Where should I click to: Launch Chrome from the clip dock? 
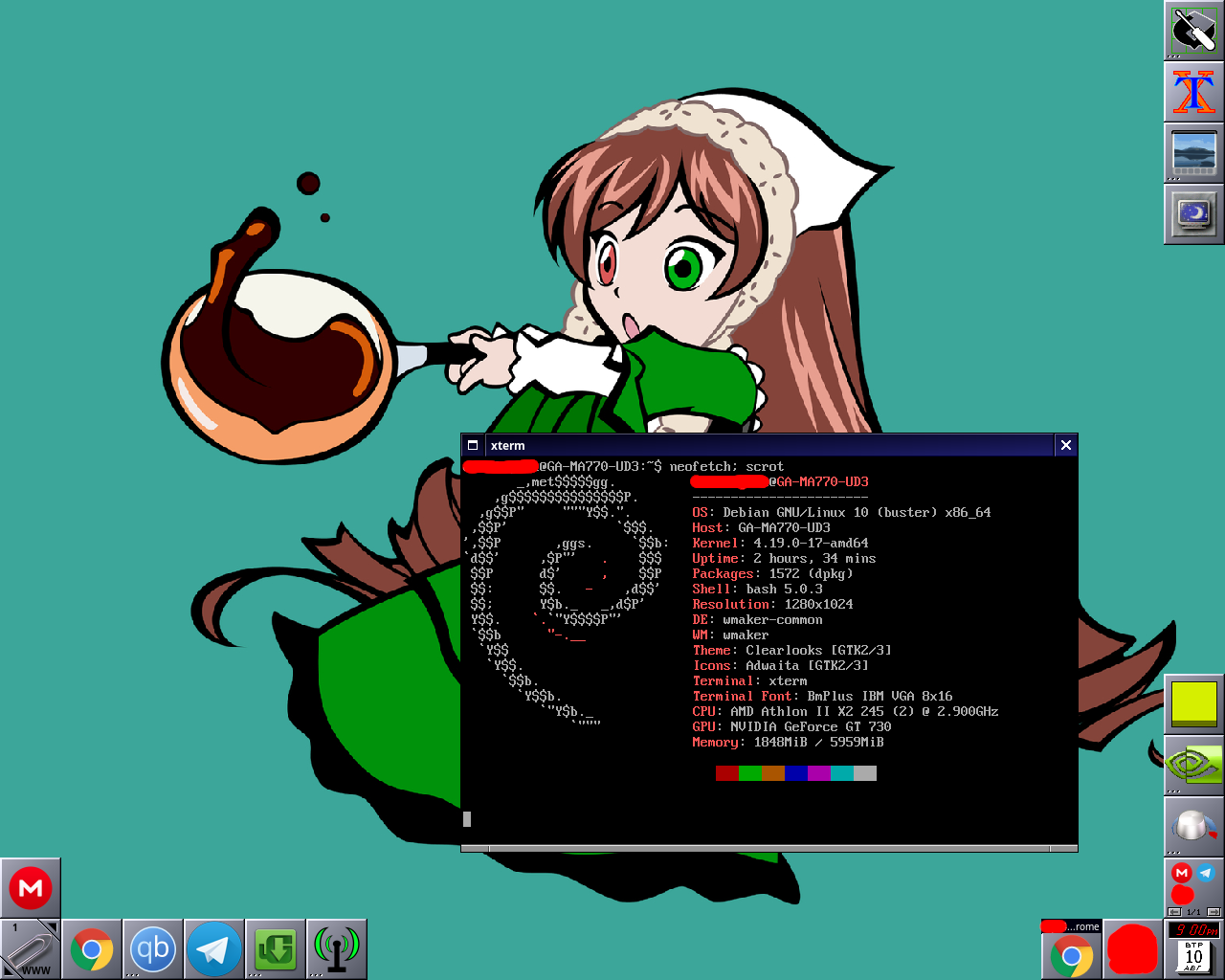(x=92, y=949)
